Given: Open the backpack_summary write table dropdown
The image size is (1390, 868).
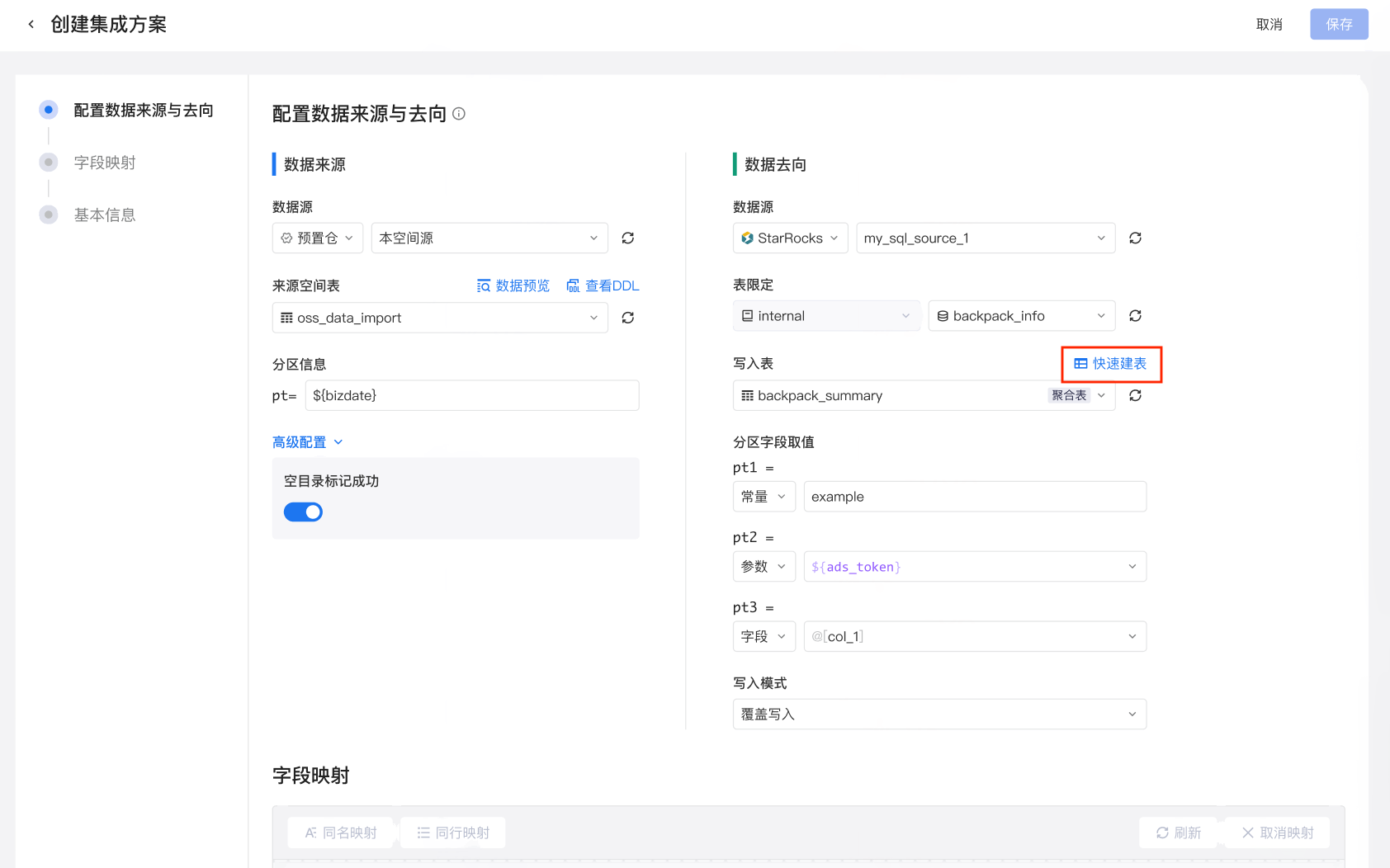Looking at the screenshot, I should pos(924,396).
